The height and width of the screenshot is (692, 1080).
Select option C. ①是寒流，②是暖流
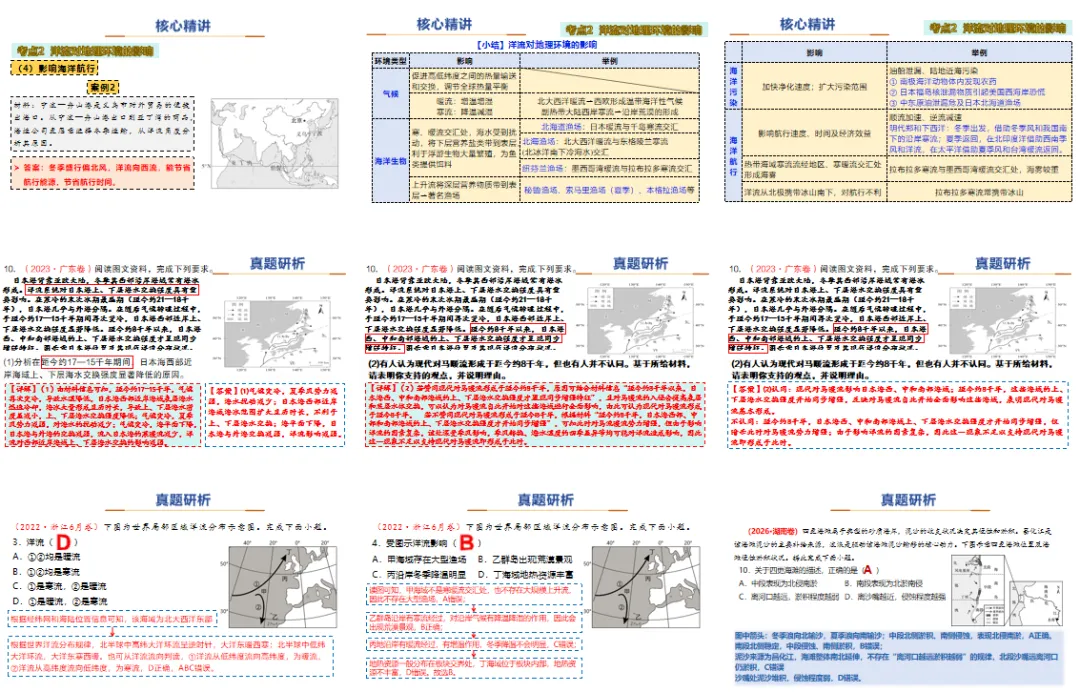tap(59, 586)
